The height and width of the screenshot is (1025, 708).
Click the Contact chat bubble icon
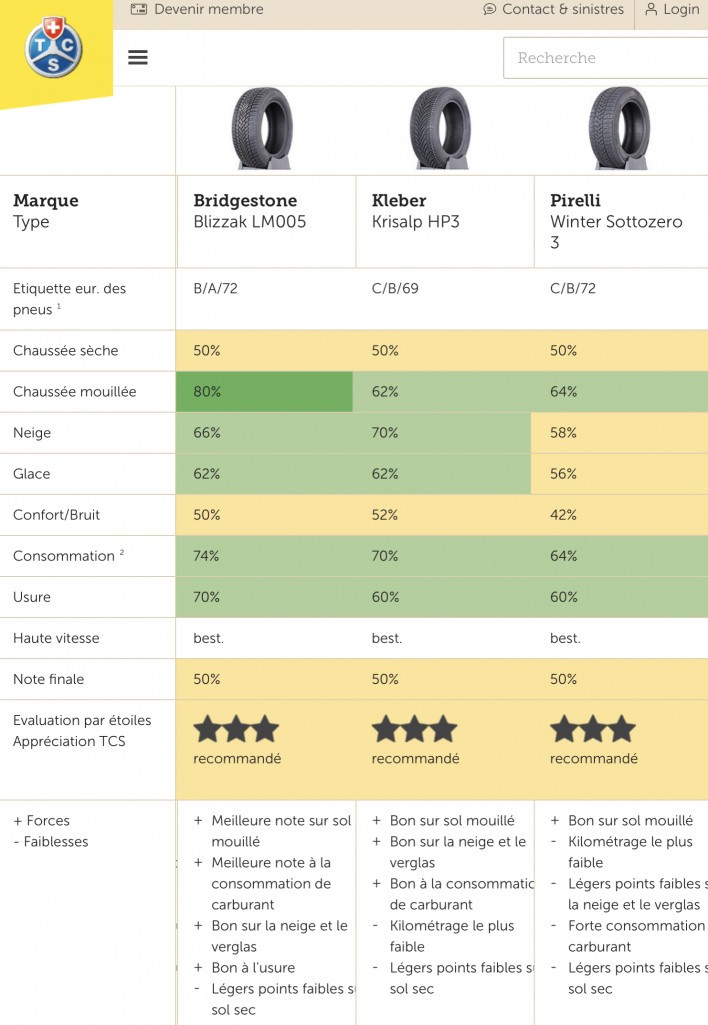[490, 9]
